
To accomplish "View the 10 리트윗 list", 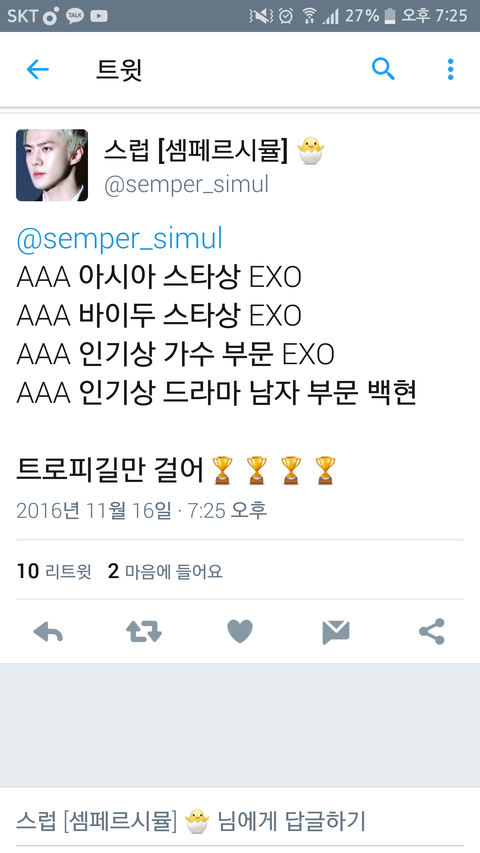I will pos(54,571).
